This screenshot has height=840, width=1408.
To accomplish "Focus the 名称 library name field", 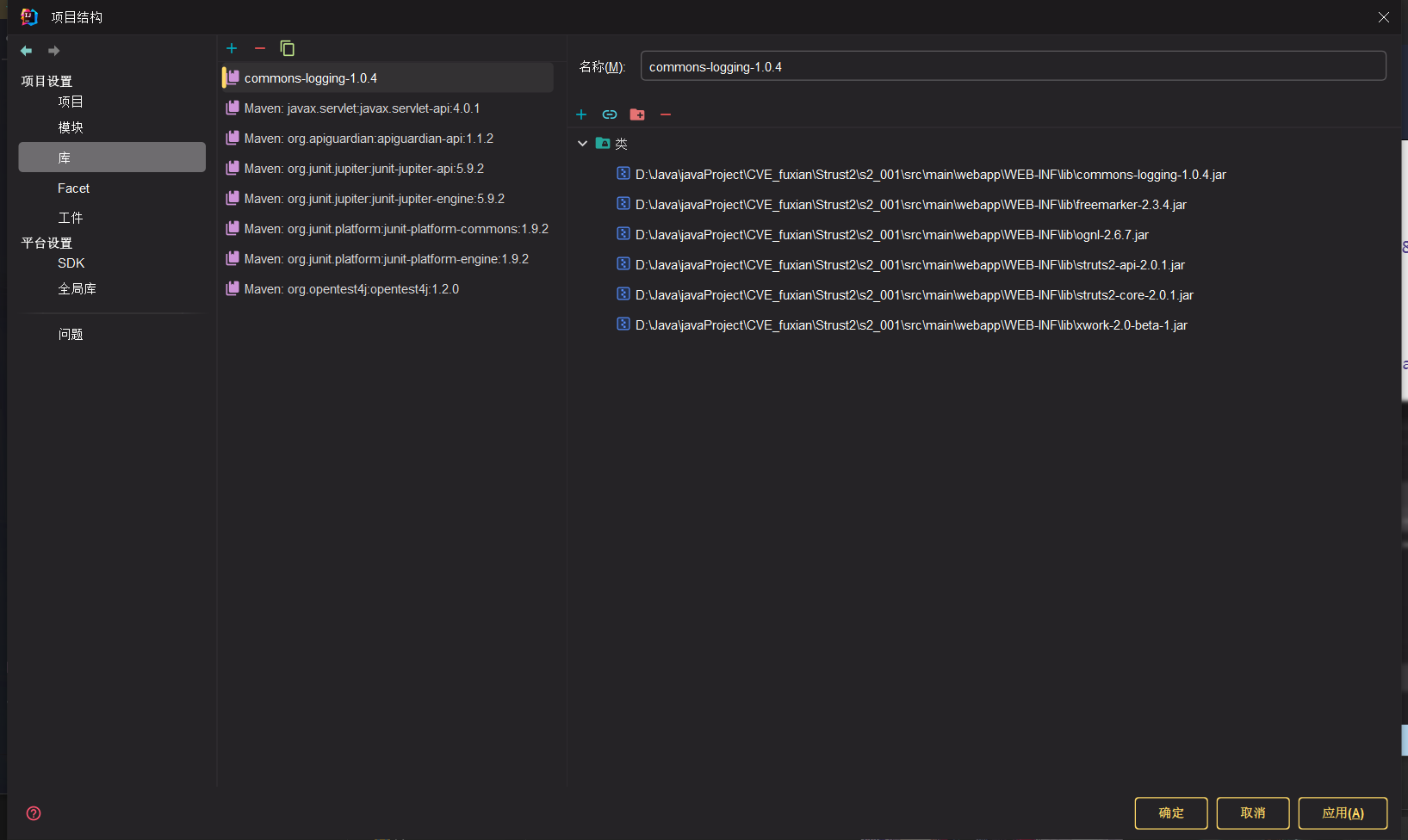I will [1014, 66].
